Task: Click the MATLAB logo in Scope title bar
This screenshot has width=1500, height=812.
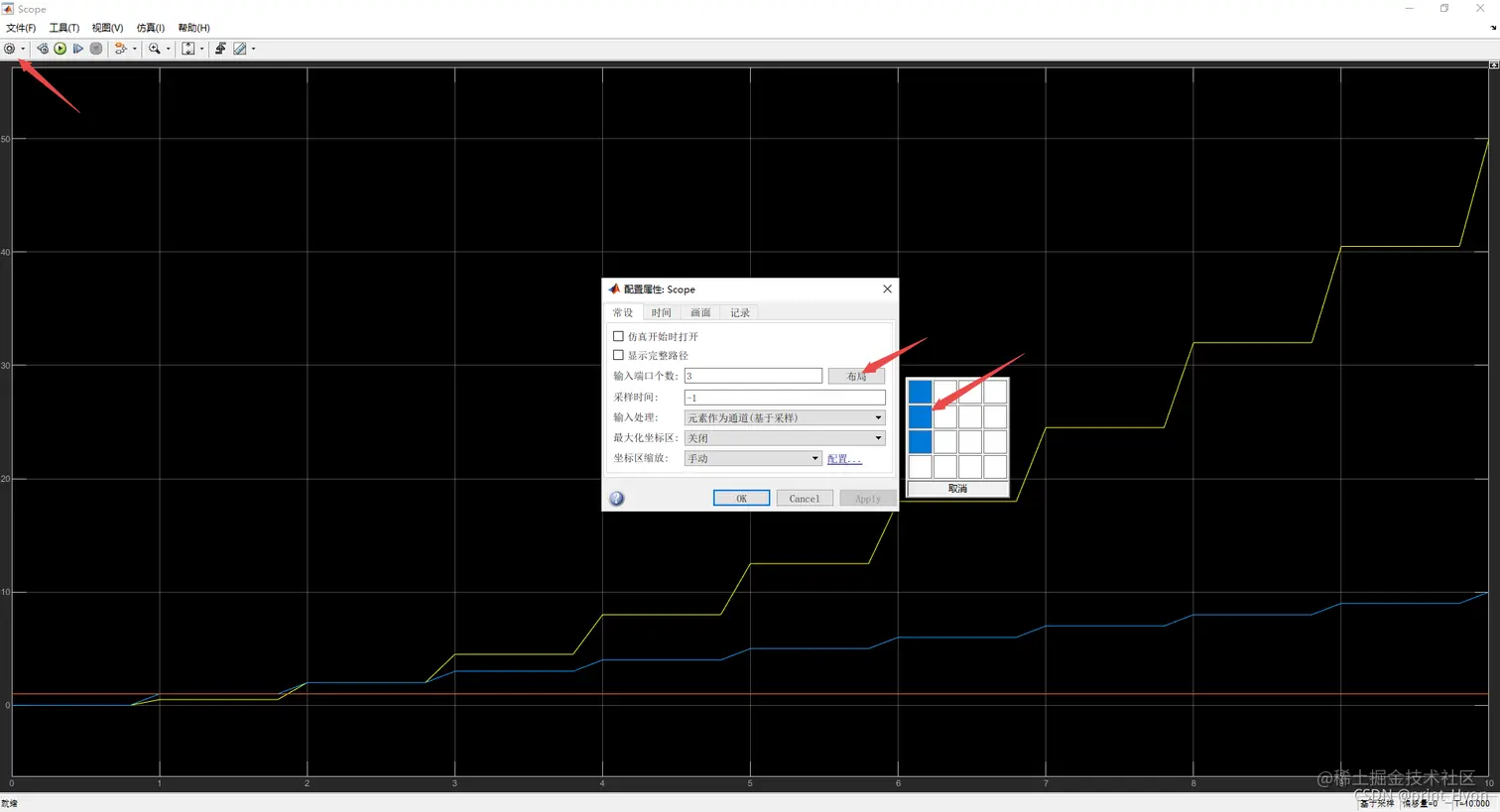Action: pyautogui.click(x=8, y=9)
